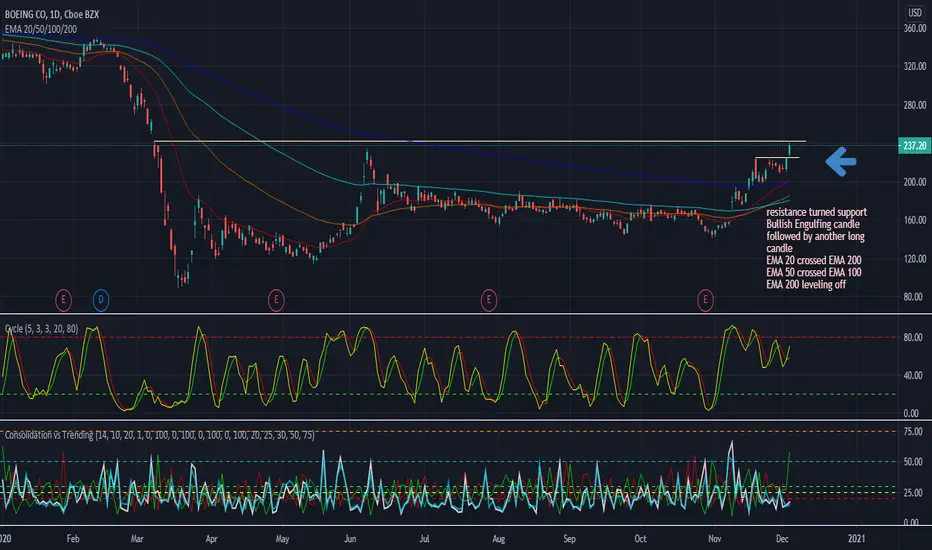
Task: Click the 'resistance turned support' note text
Action: click(816, 212)
